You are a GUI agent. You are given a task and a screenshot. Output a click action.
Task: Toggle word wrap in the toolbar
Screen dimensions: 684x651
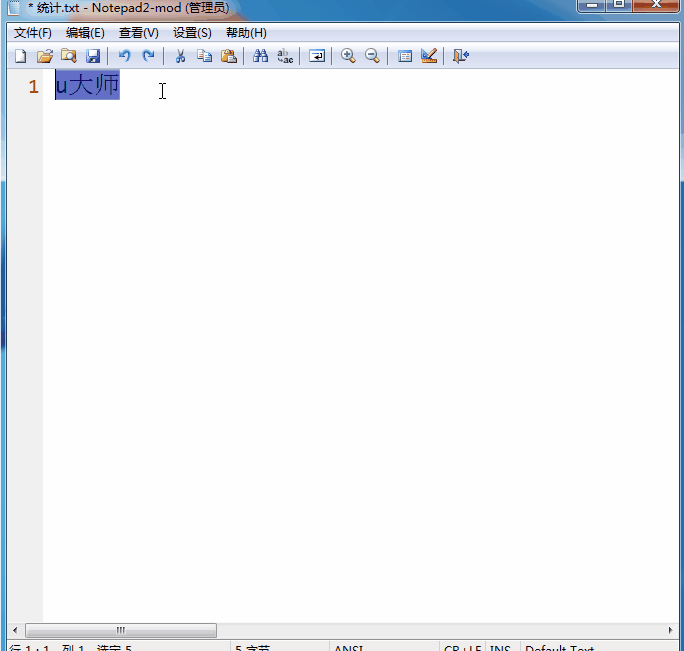pos(317,56)
